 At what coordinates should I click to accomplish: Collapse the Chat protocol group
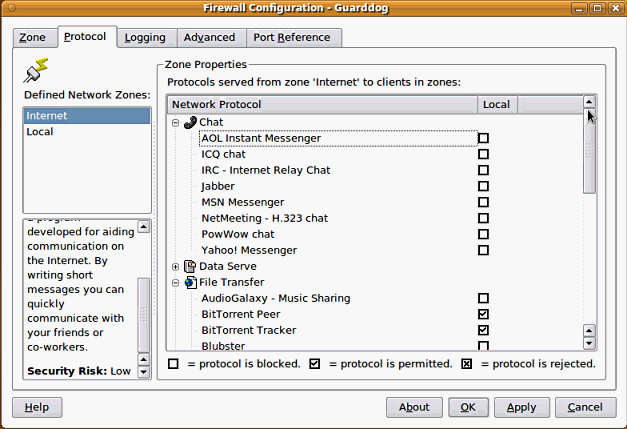click(x=176, y=123)
